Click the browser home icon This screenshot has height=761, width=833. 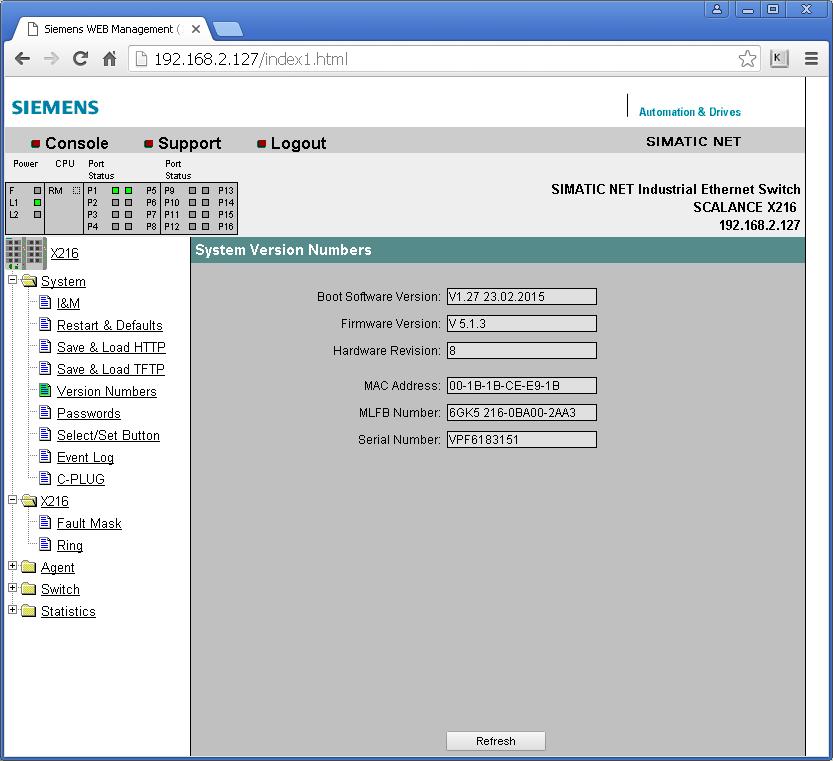coord(110,59)
